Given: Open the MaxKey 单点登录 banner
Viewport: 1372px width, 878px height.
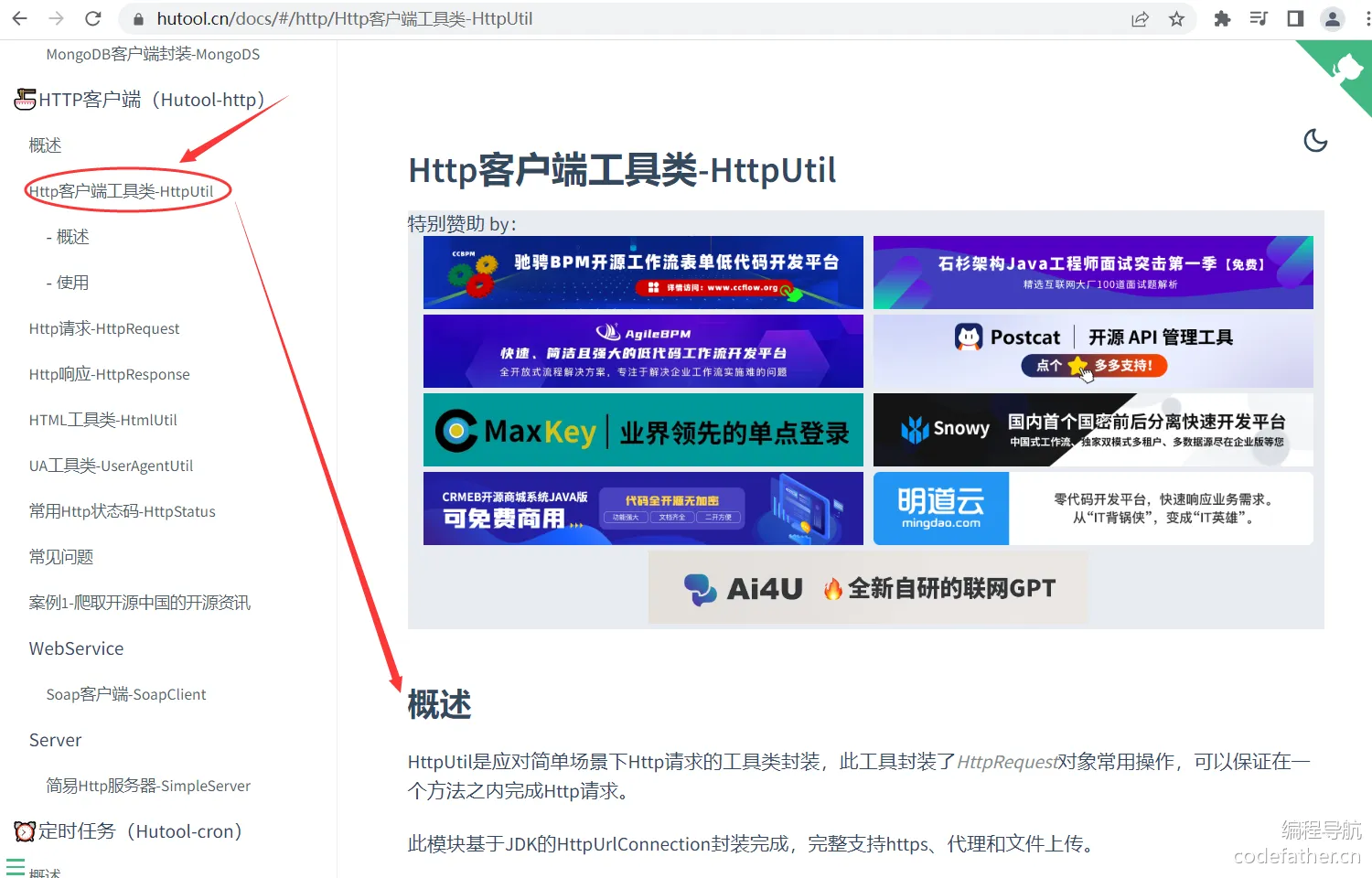Looking at the screenshot, I should [643, 430].
